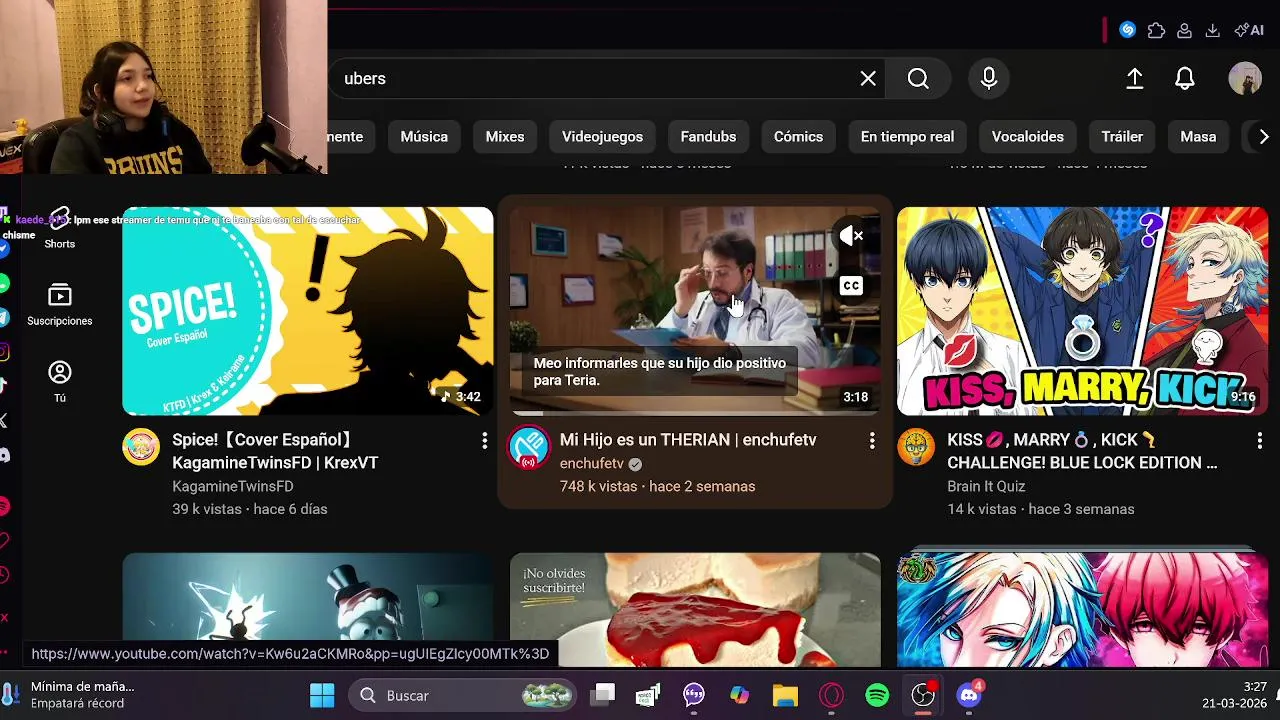
Task: Open the browser AI assistant button
Action: pyautogui.click(x=1249, y=30)
